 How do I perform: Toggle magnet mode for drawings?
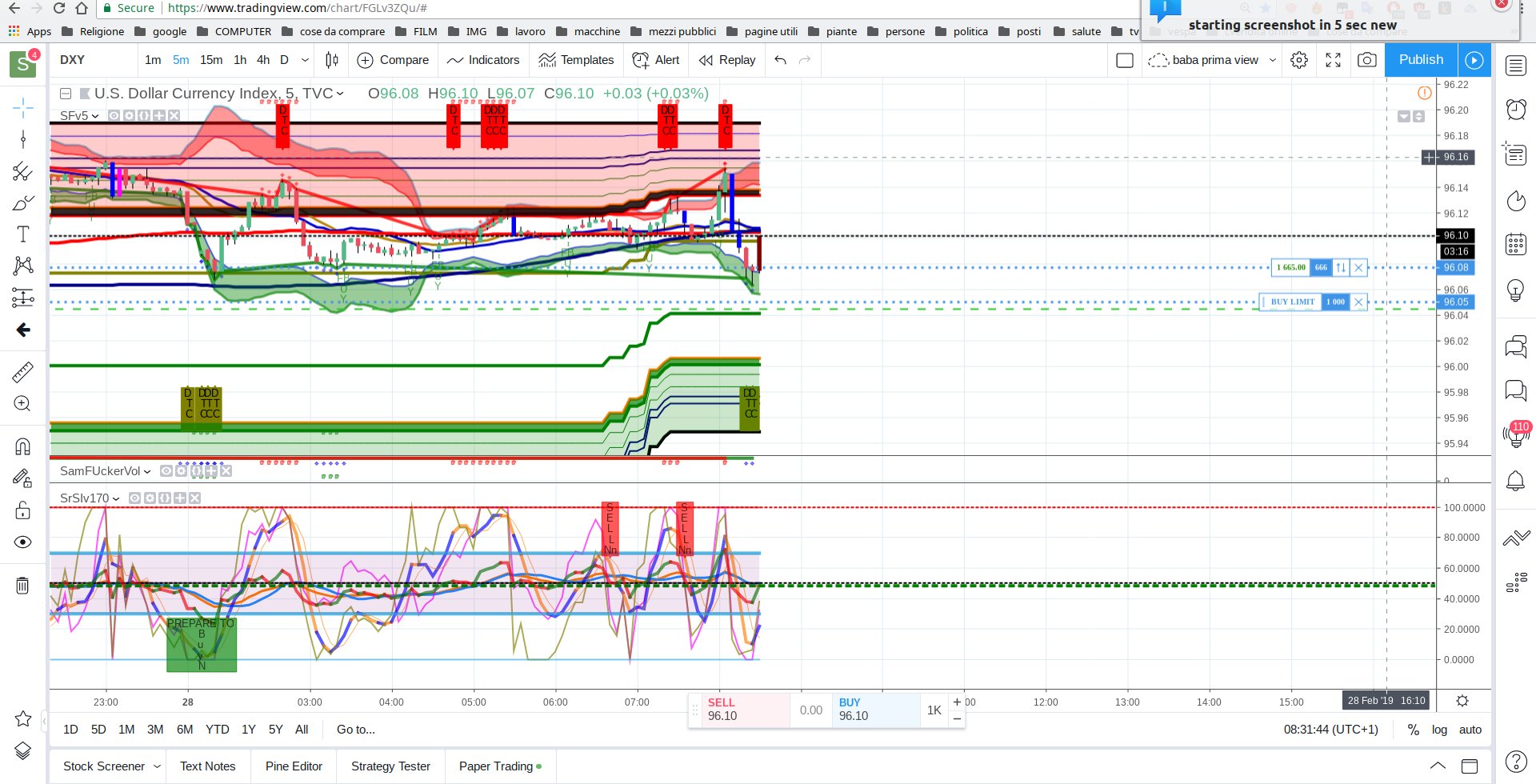22,446
